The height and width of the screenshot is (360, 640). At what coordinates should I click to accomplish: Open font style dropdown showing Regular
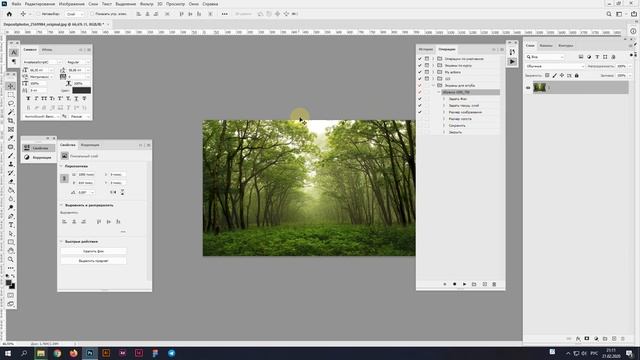tap(78, 62)
